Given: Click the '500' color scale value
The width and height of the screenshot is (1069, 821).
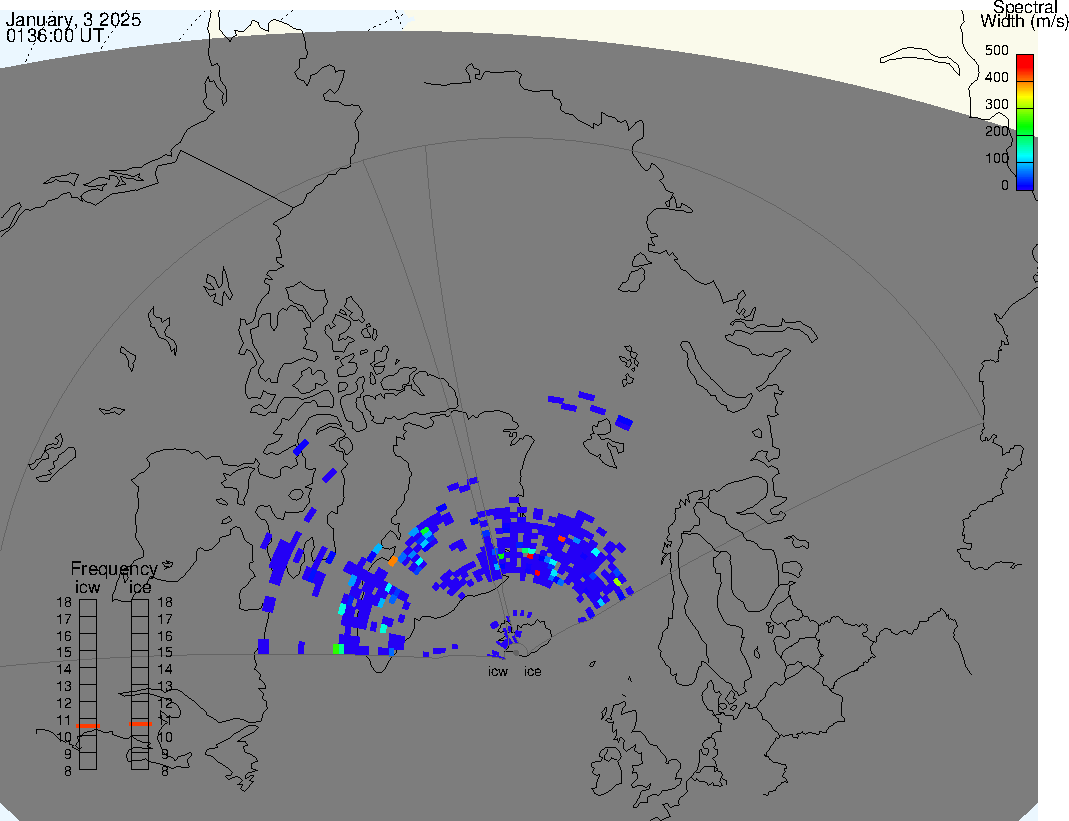Looking at the screenshot, I should 996,50.
